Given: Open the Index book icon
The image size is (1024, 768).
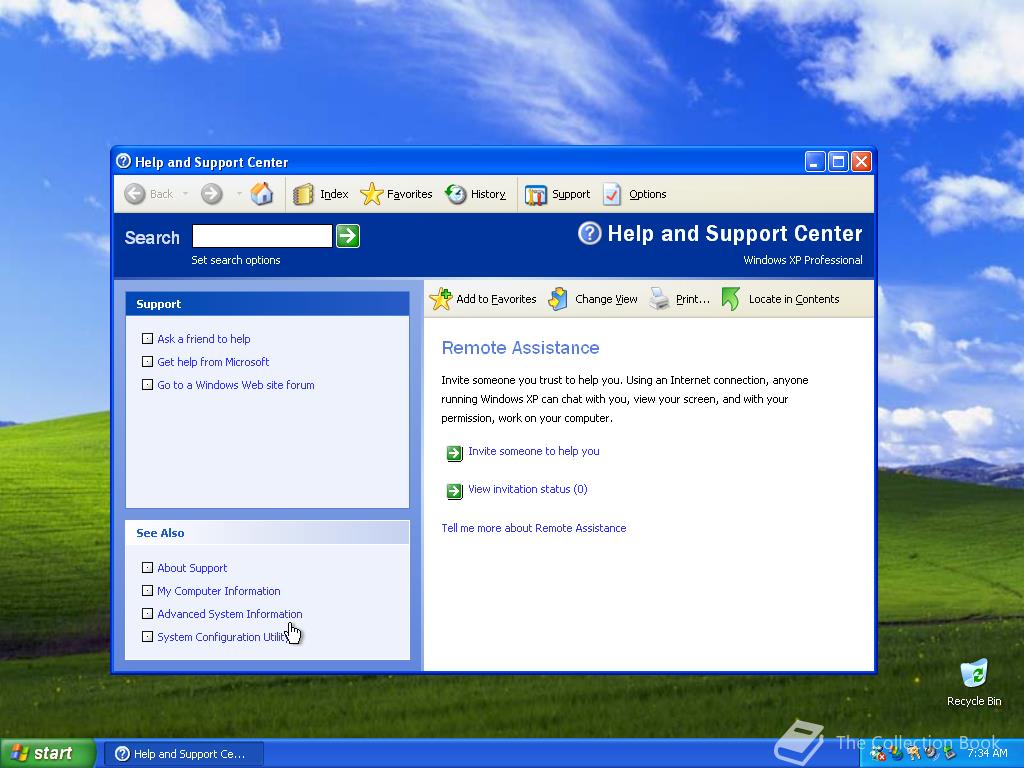Looking at the screenshot, I should (x=303, y=194).
